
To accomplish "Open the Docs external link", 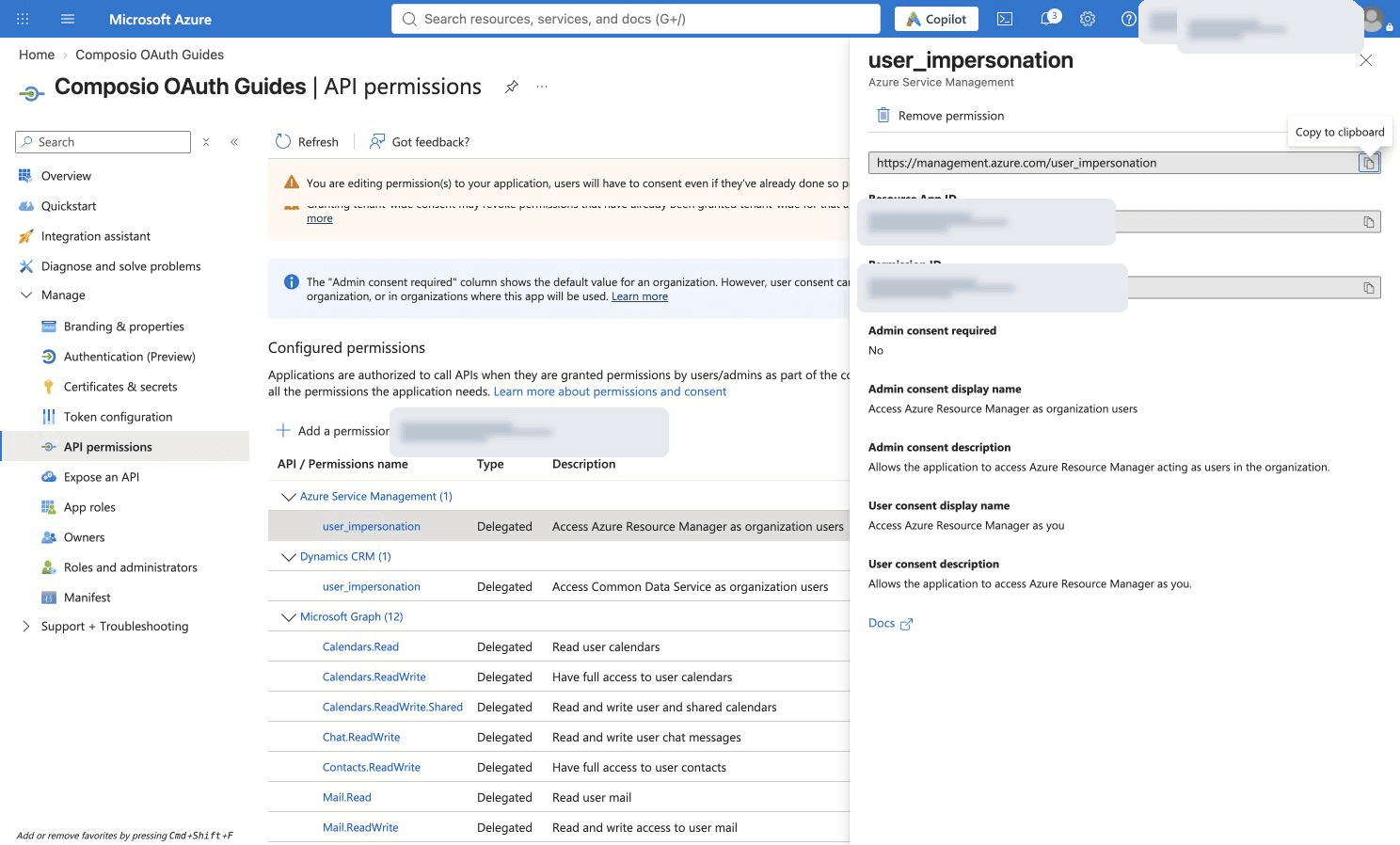I will tap(890, 623).
